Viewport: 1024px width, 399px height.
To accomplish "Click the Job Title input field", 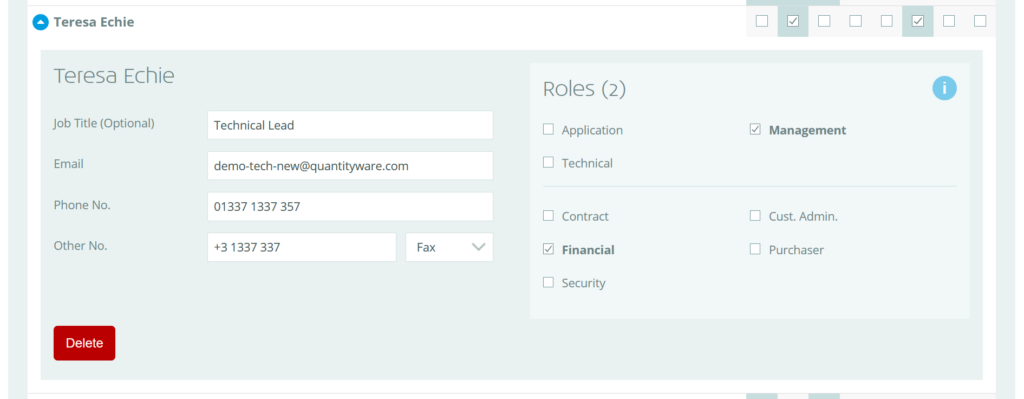I will point(350,125).
